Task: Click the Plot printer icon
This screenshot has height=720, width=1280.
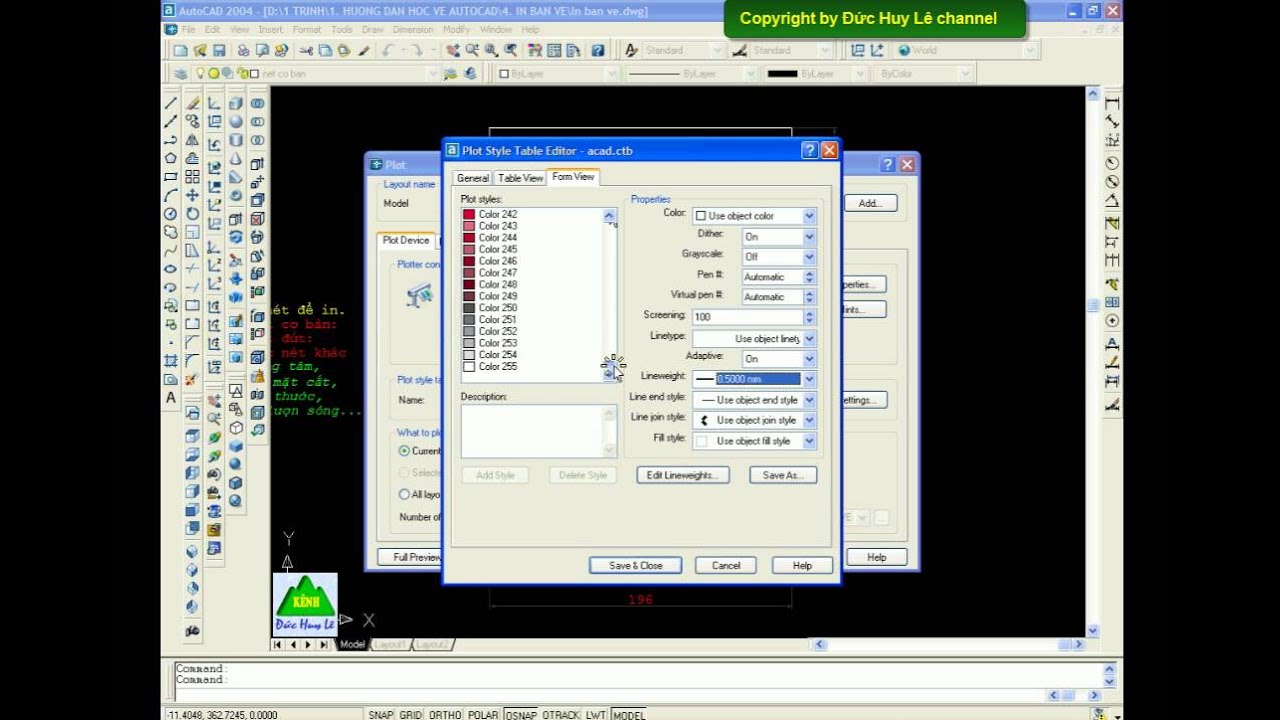Action: (243, 50)
